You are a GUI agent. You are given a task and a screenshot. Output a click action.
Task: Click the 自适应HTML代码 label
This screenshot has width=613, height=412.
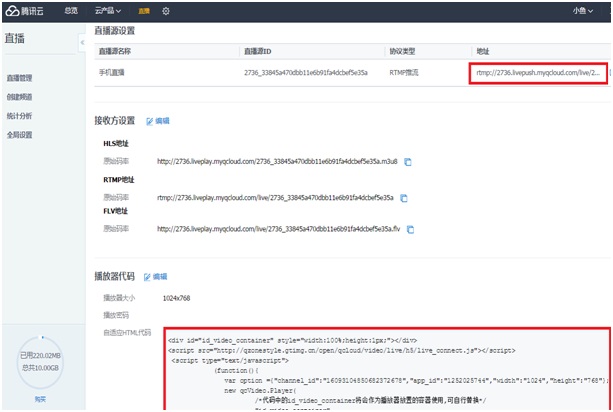point(127,333)
